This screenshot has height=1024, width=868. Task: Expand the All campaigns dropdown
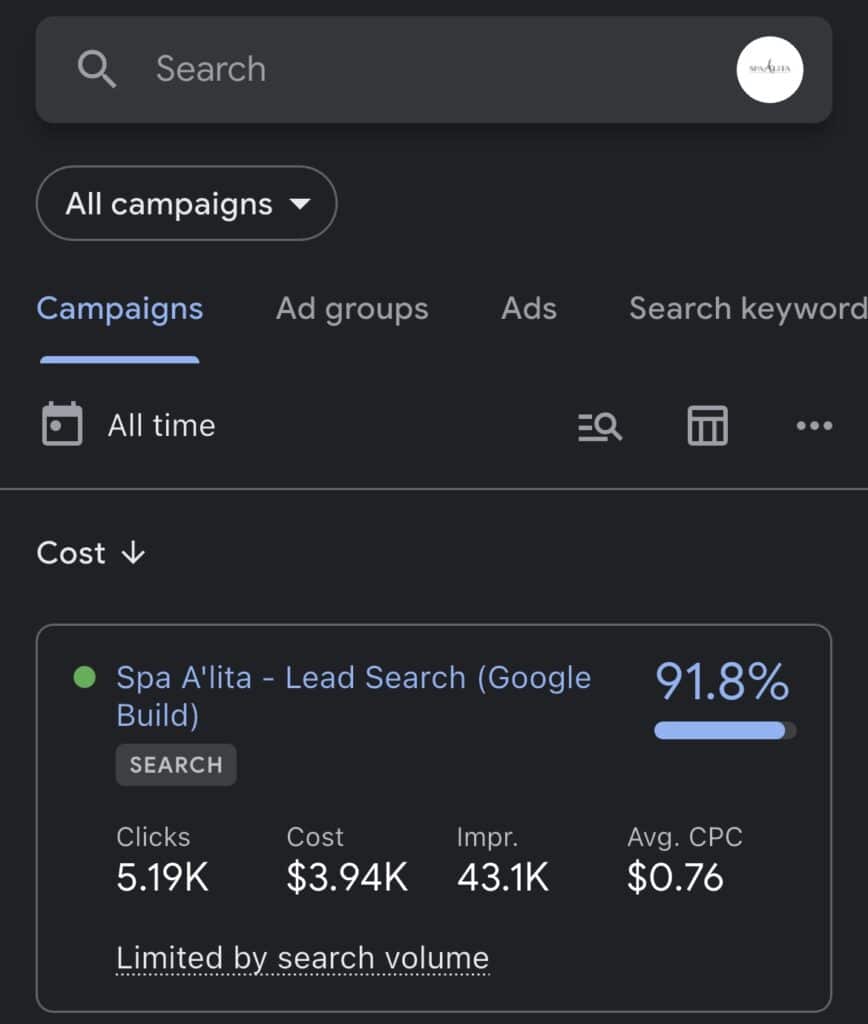(x=187, y=204)
